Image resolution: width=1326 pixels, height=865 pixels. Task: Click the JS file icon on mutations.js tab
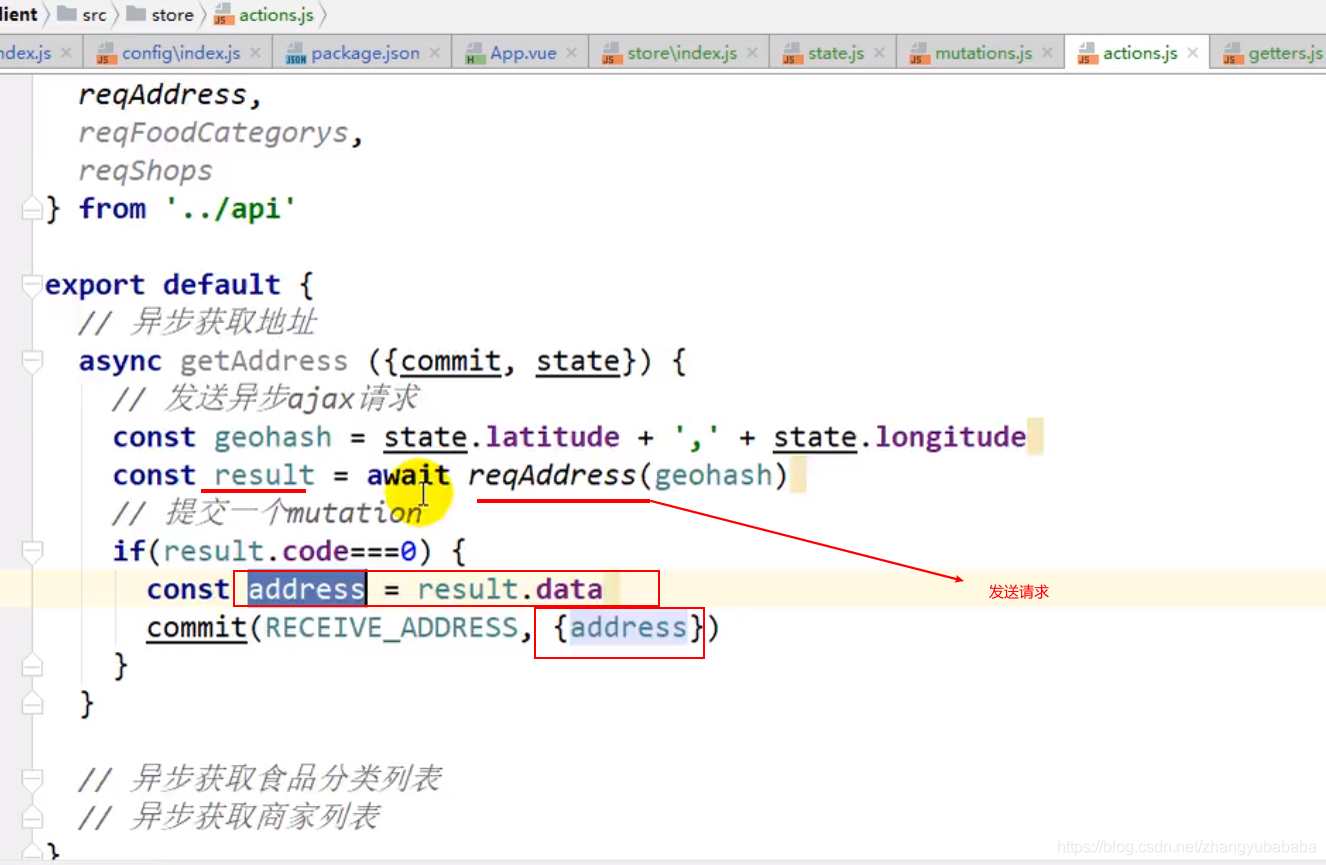[x=920, y=54]
